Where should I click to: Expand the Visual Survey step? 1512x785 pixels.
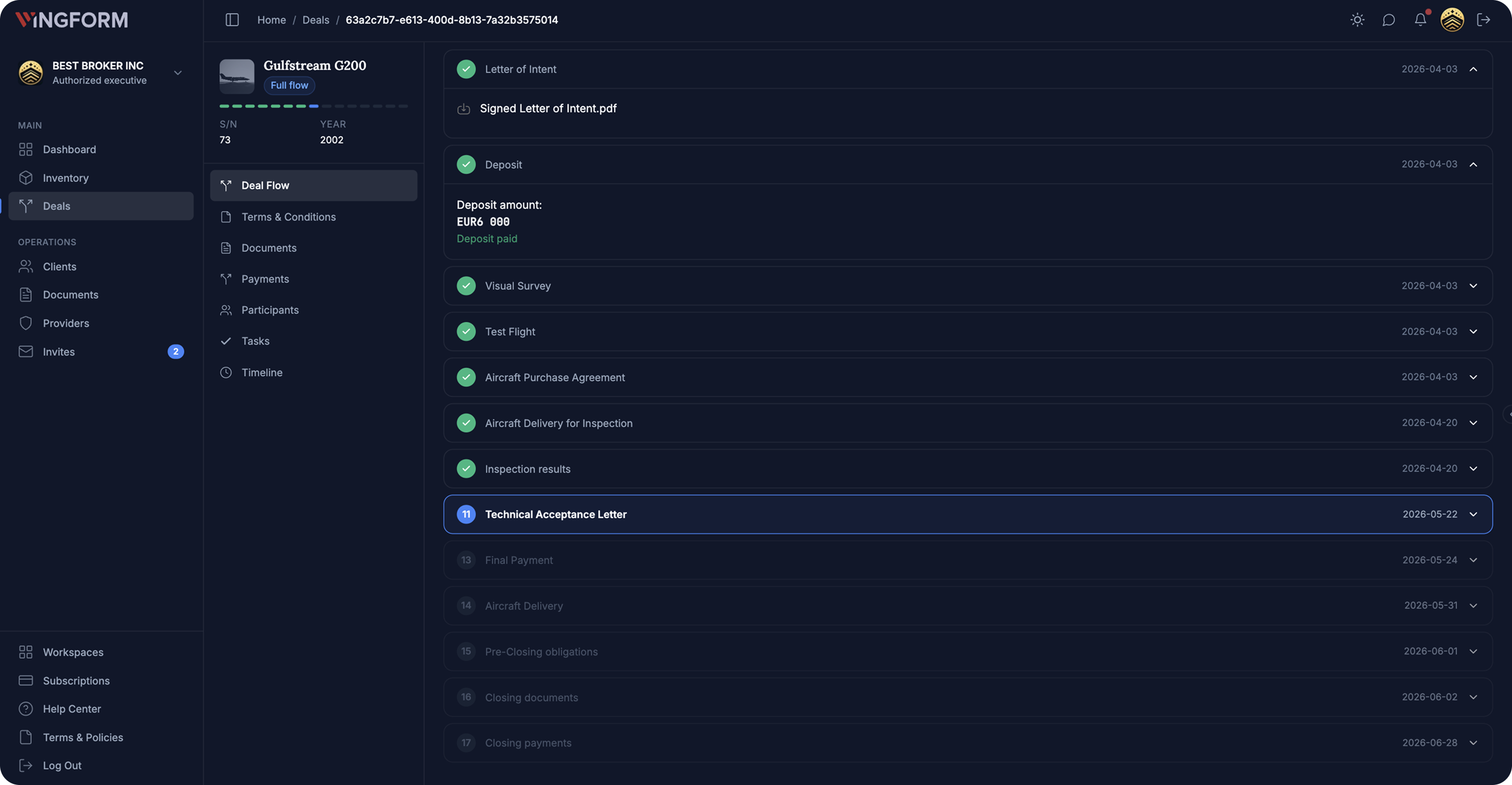[1474, 286]
